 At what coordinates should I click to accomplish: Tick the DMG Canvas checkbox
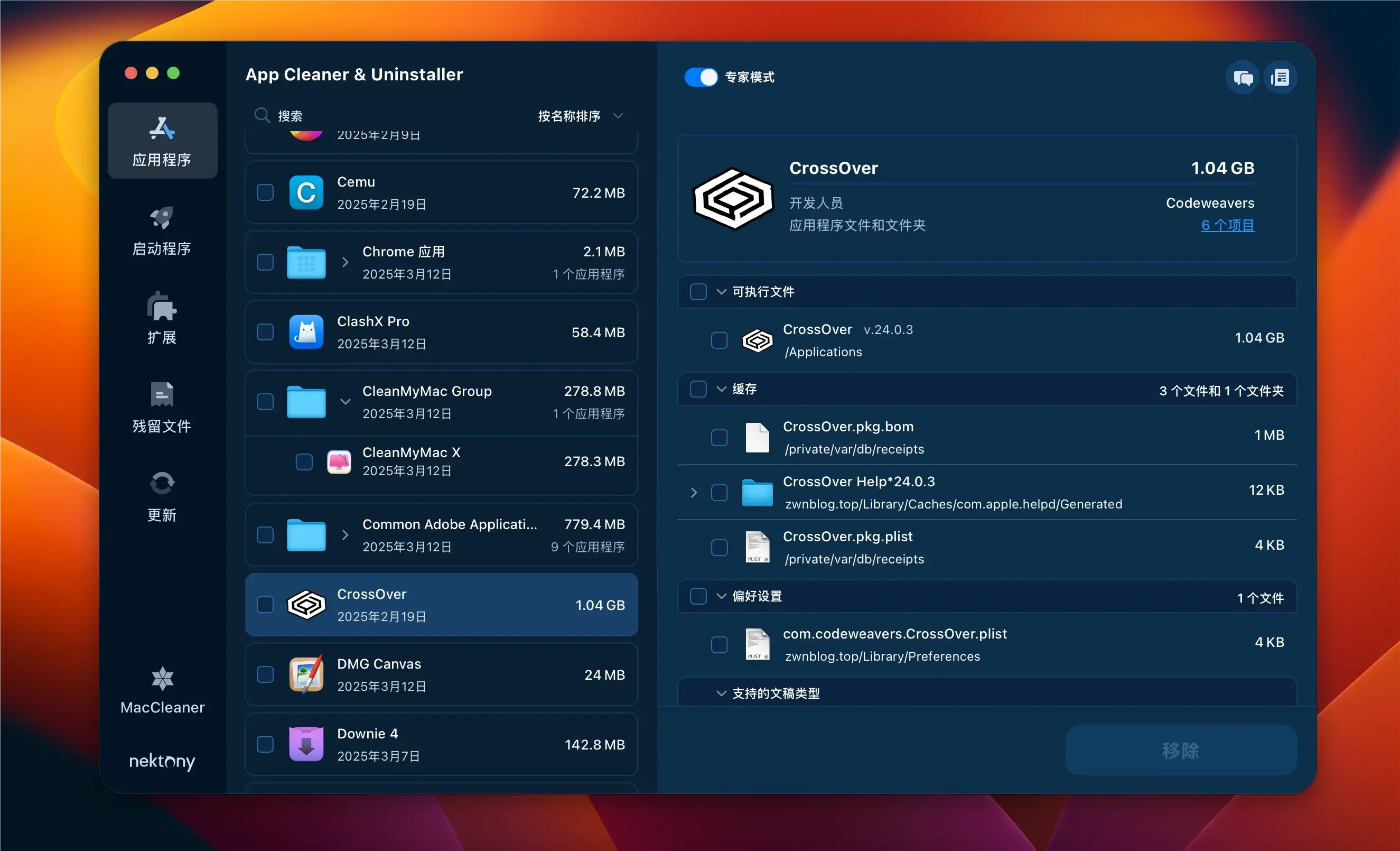coord(265,675)
